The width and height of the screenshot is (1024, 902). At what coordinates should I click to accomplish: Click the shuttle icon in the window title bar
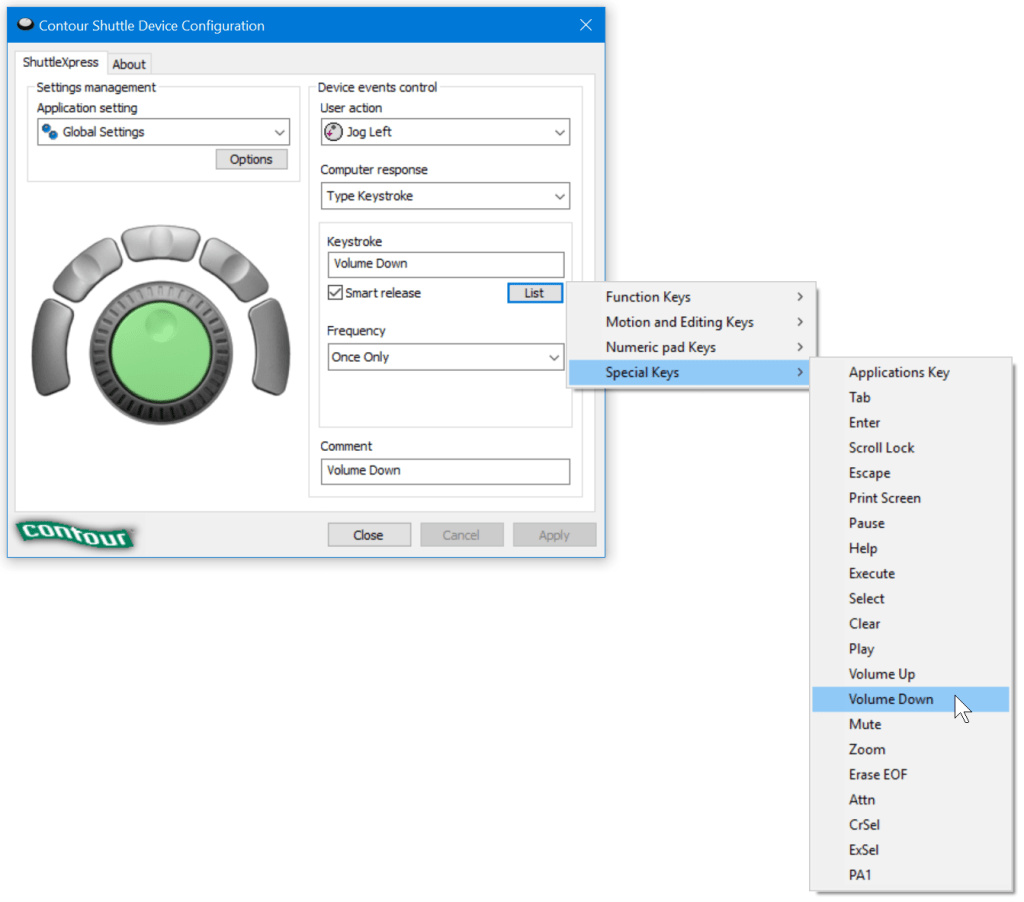[x=24, y=24]
